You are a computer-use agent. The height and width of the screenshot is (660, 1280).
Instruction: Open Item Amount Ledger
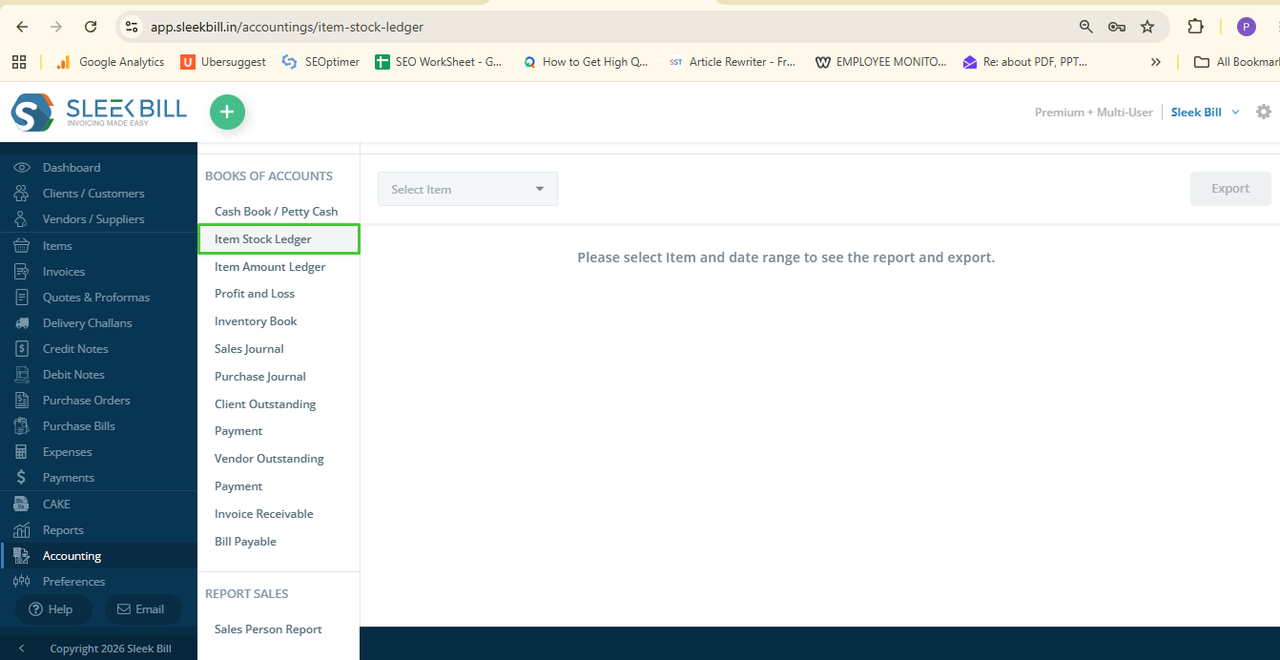coord(270,267)
